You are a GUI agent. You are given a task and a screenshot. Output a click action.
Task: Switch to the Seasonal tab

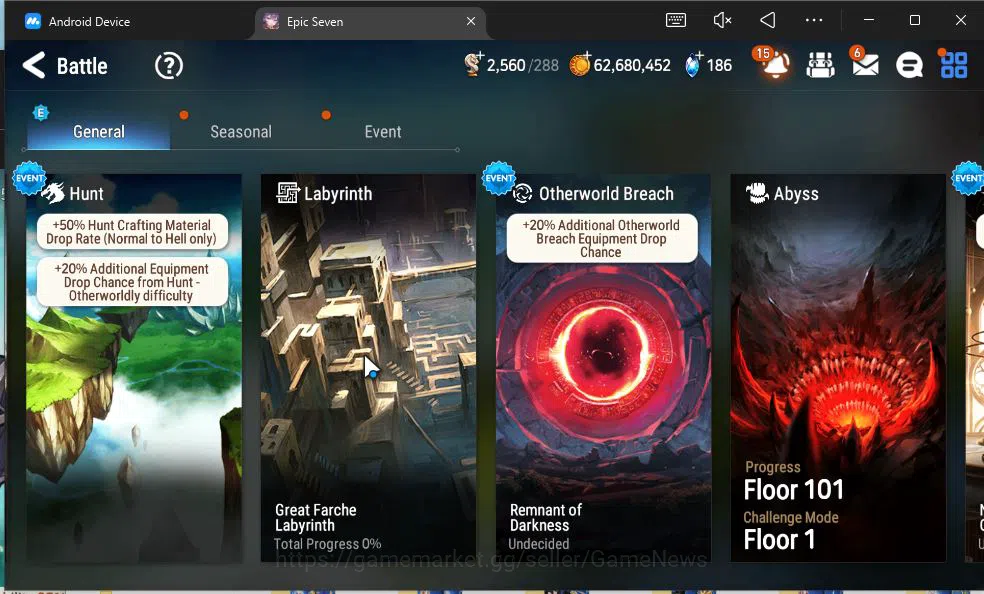pos(241,132)
